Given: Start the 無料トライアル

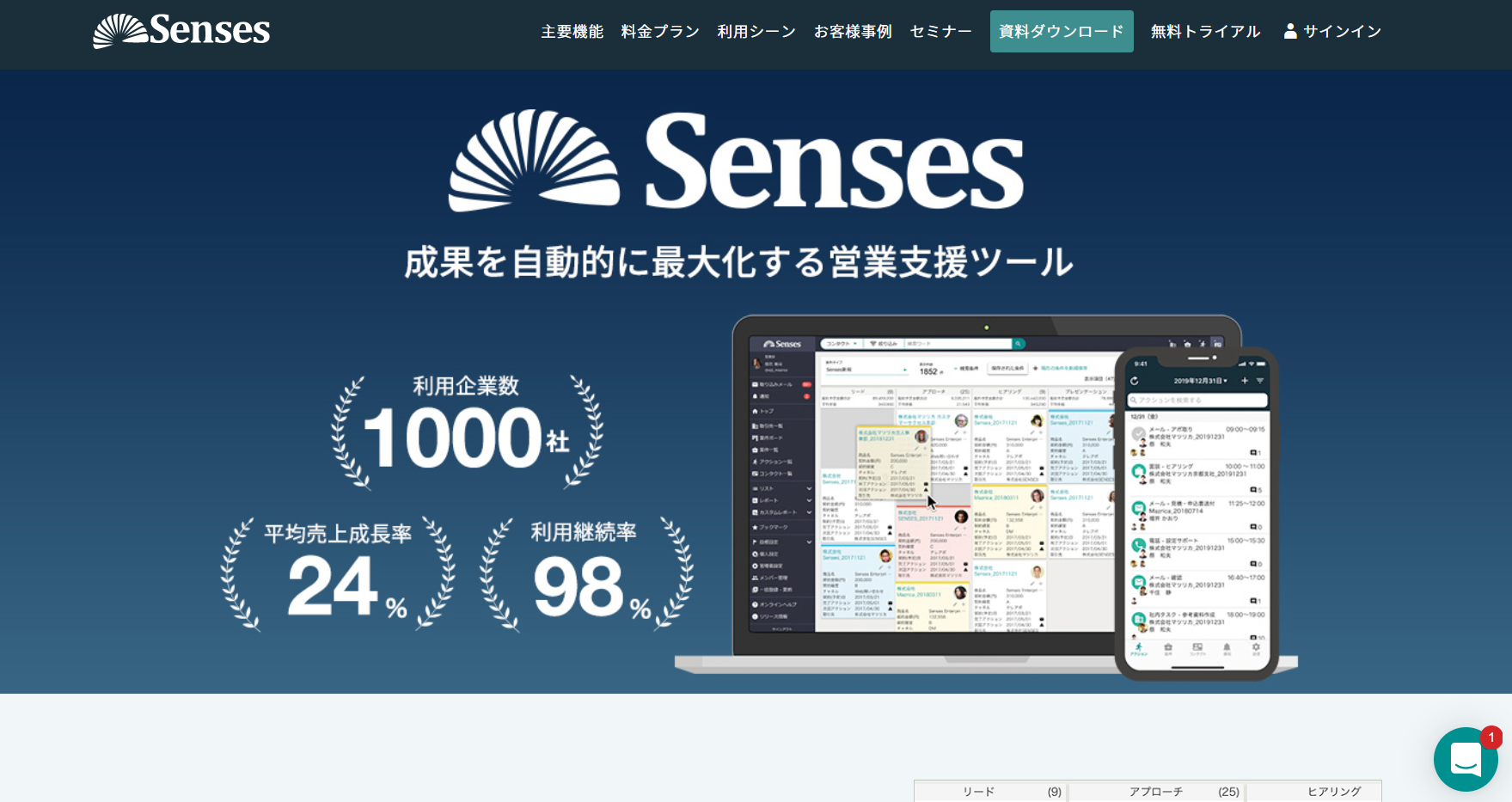Looking at the screenshot, I should (1205, 32).
